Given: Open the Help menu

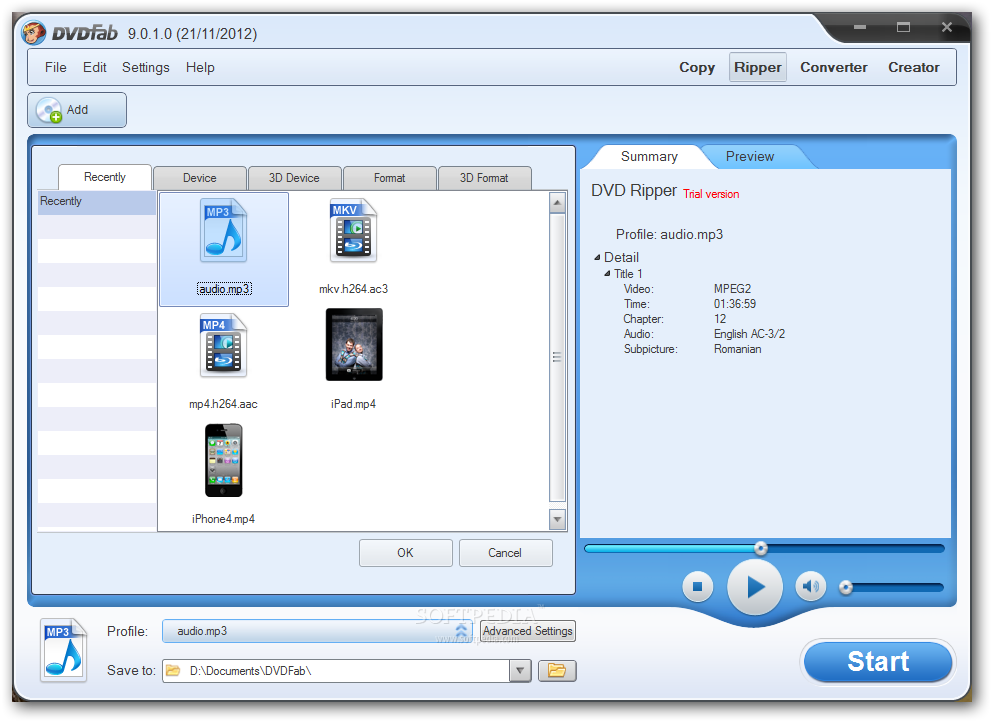Looking at the screenshot, I should pos(200,68).
